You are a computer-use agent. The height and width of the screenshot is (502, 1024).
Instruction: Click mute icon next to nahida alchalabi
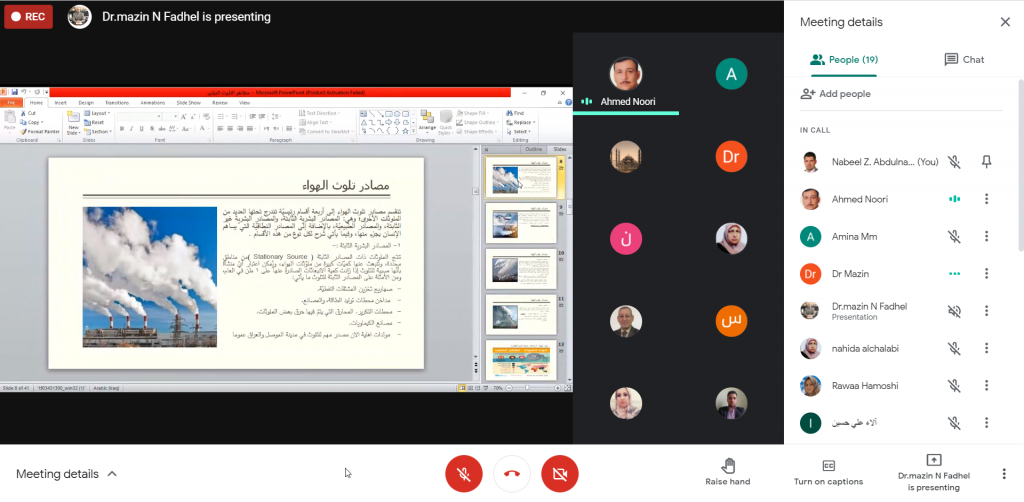[955, 349]
